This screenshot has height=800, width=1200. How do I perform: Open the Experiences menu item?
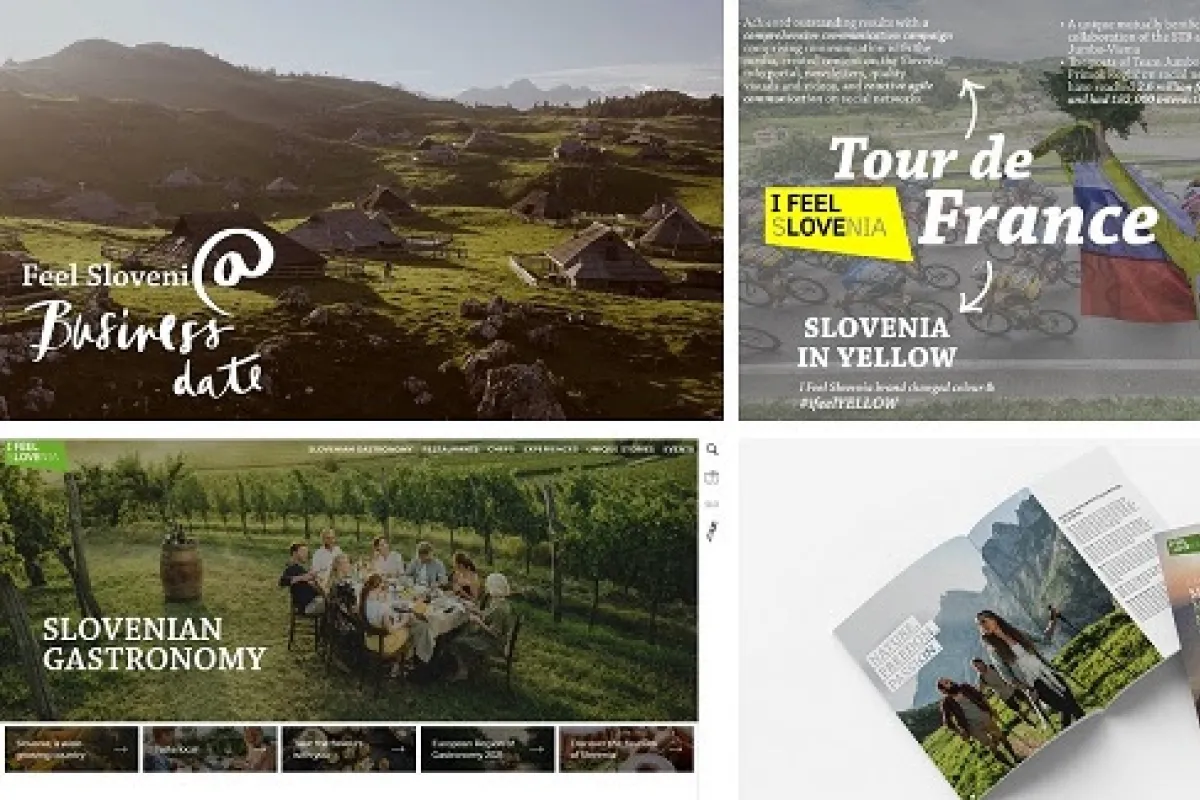550,450
